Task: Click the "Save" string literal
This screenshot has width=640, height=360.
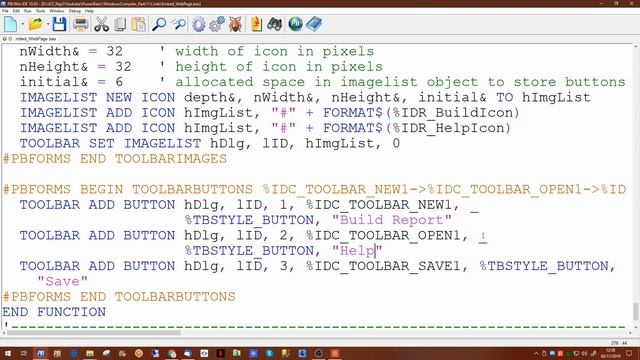Action: click(62, 281)
